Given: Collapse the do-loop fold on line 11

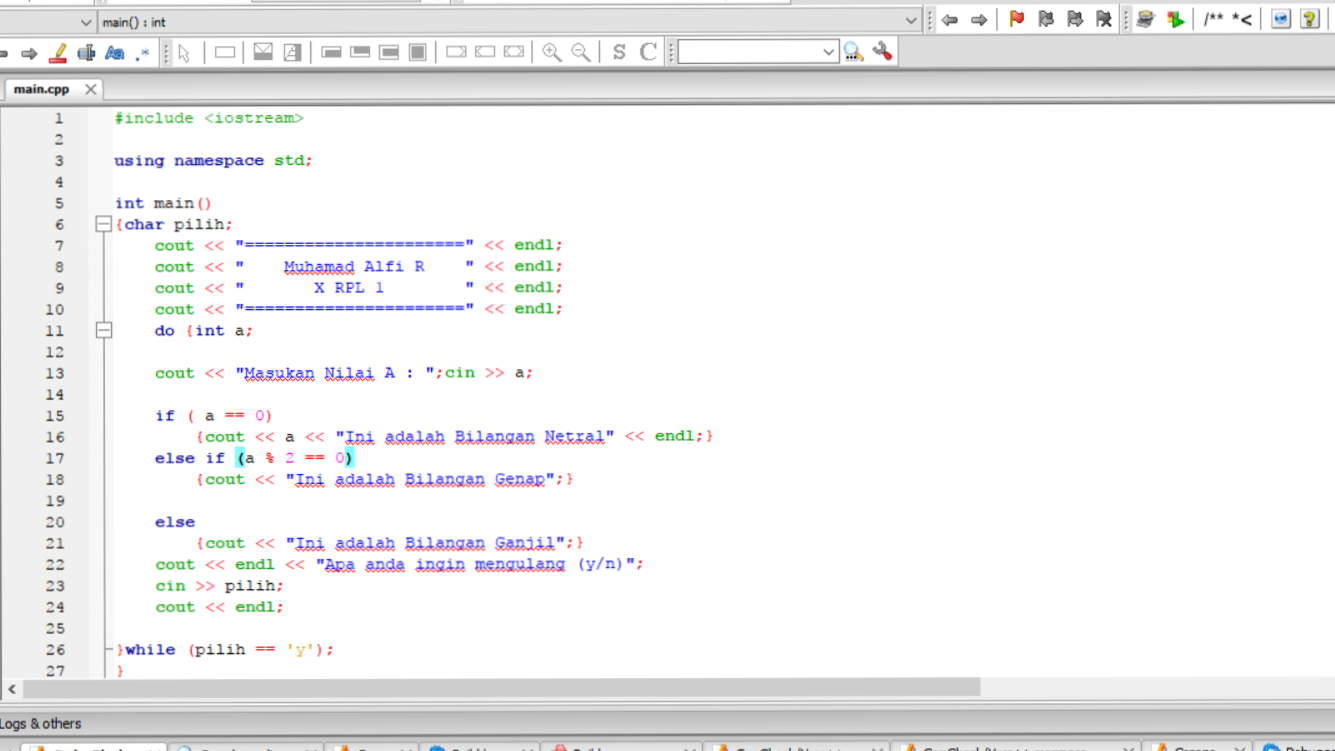Looking at the screenshot, I should [103, 330].
